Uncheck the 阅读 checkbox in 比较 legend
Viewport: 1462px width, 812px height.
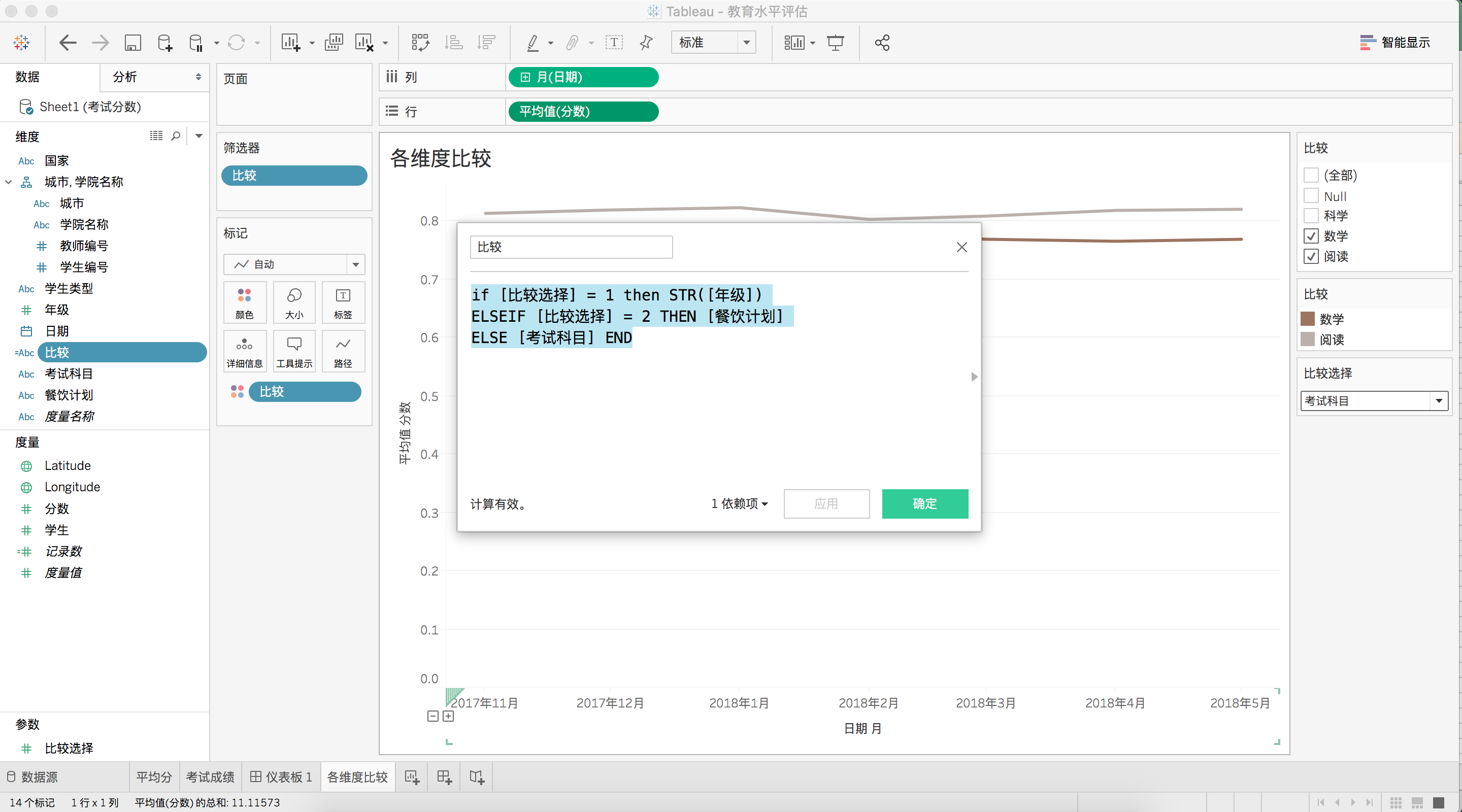click(1312, 256)
